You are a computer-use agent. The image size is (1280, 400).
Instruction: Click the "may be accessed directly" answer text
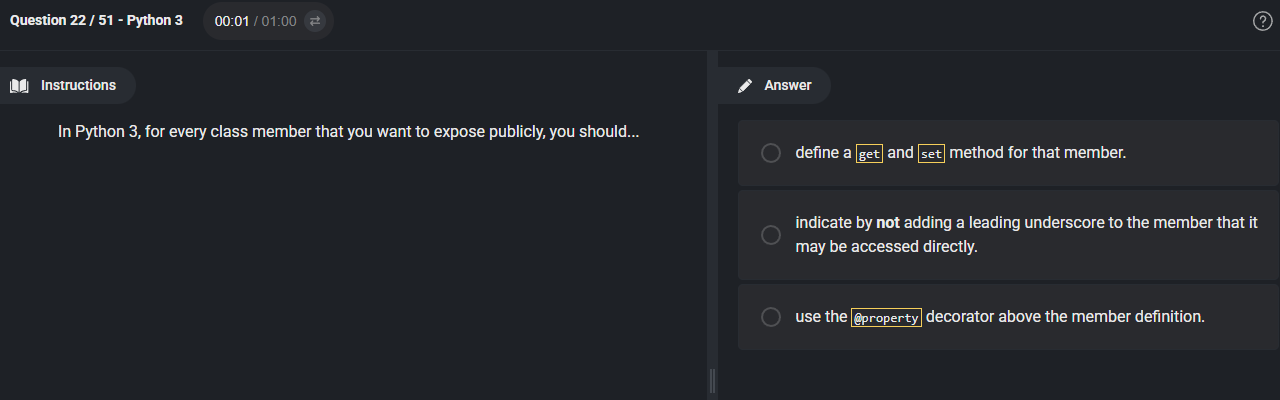pyautogui.click(x=886, y=247)
